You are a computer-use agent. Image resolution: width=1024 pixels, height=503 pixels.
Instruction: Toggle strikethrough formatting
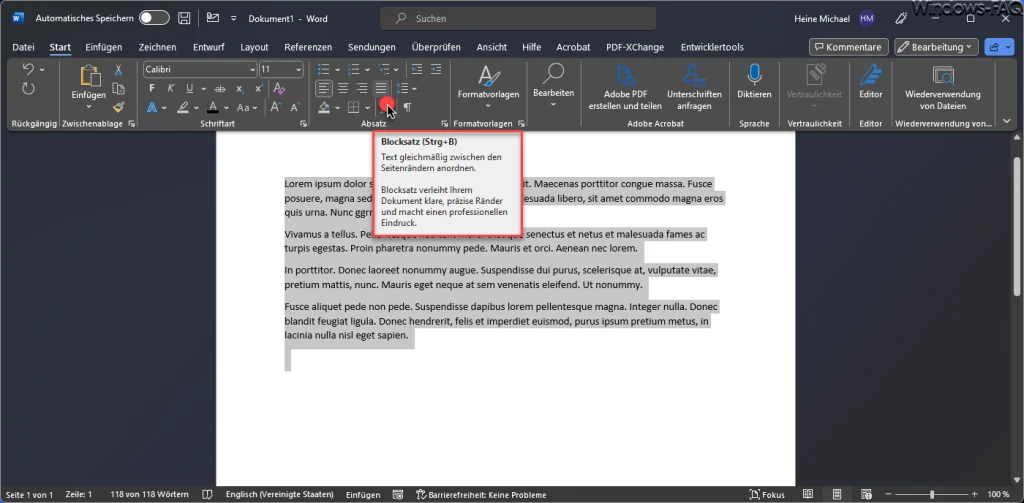pos(220,88)
